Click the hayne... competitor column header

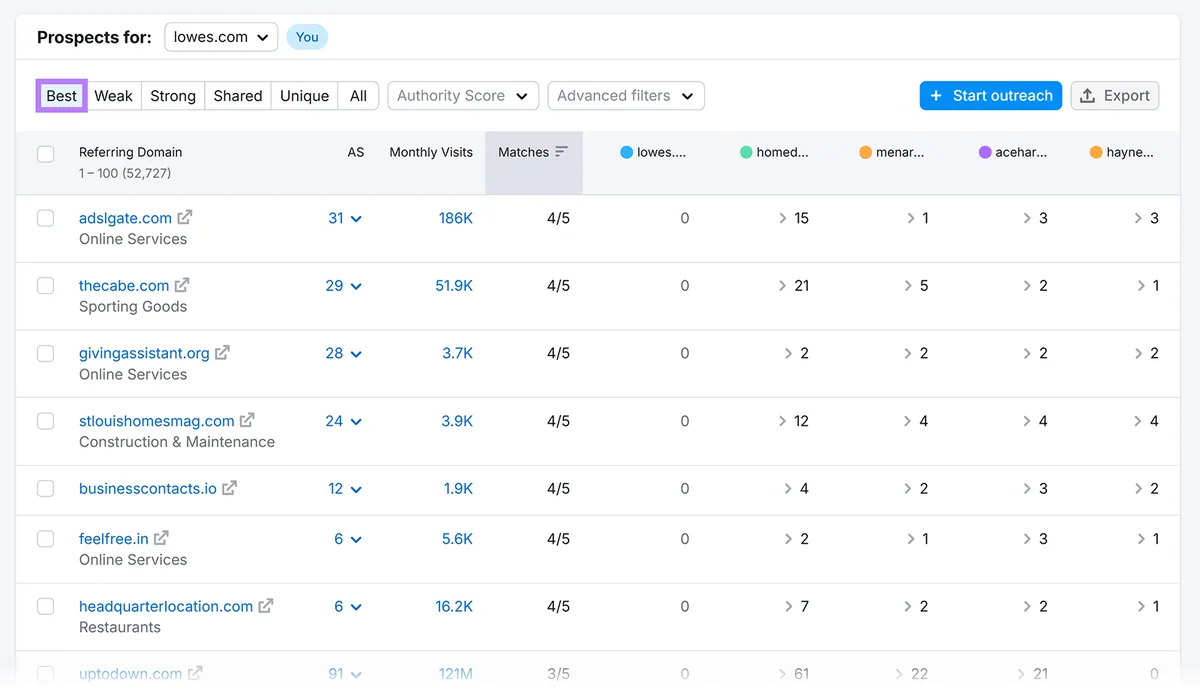(1122, 152)
